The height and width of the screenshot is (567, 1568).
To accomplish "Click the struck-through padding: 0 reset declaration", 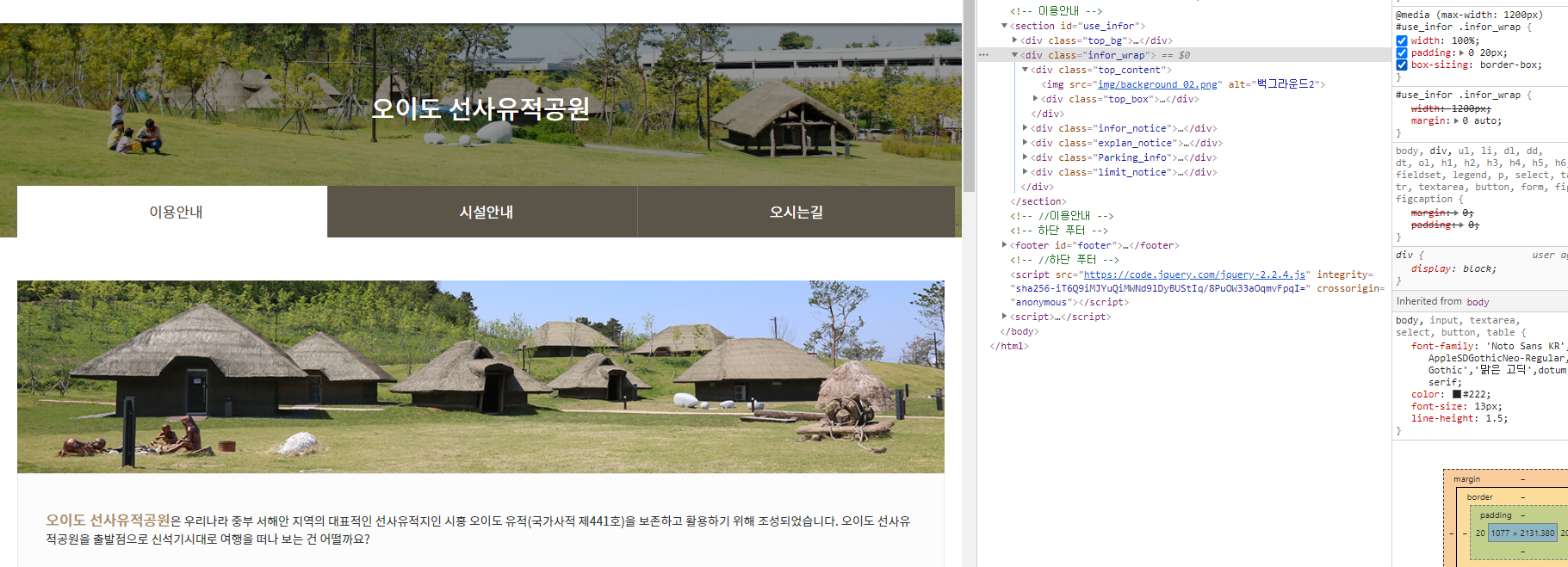I will pyautogui.click(x=1445, y=225).
